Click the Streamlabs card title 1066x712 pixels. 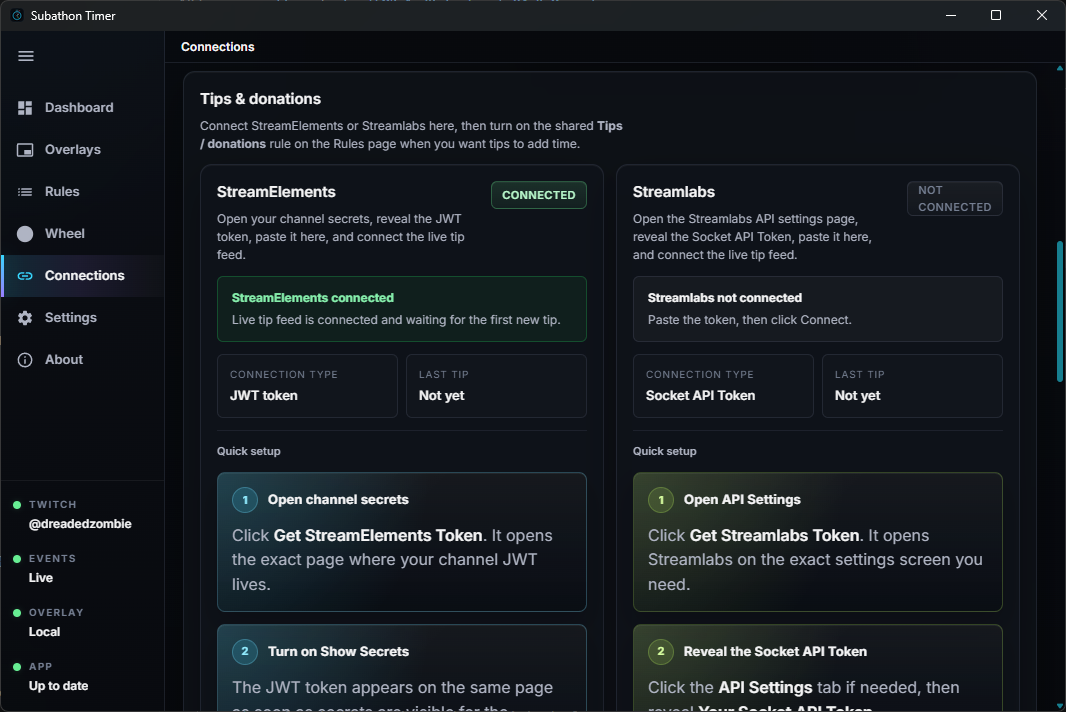point(674,192)
